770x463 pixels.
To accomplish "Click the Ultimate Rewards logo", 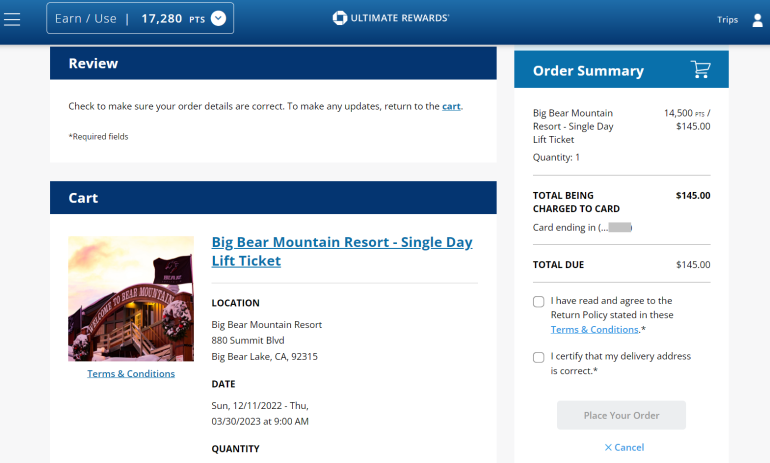I will (x=391, y=18).
